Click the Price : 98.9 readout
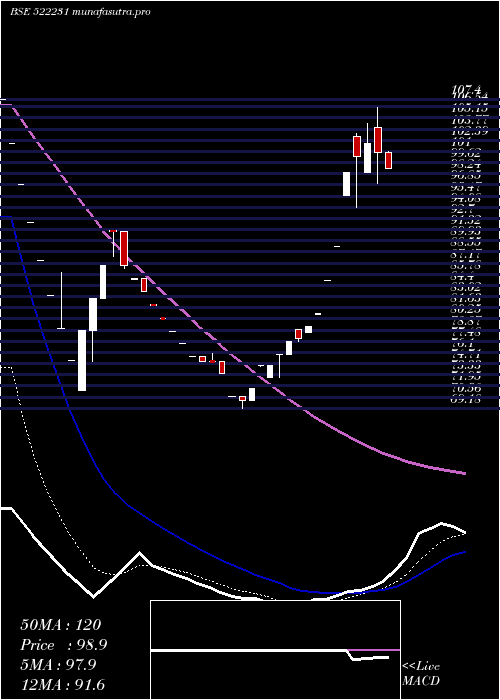Screen dimensions: 500x700 tap(63, 645)
